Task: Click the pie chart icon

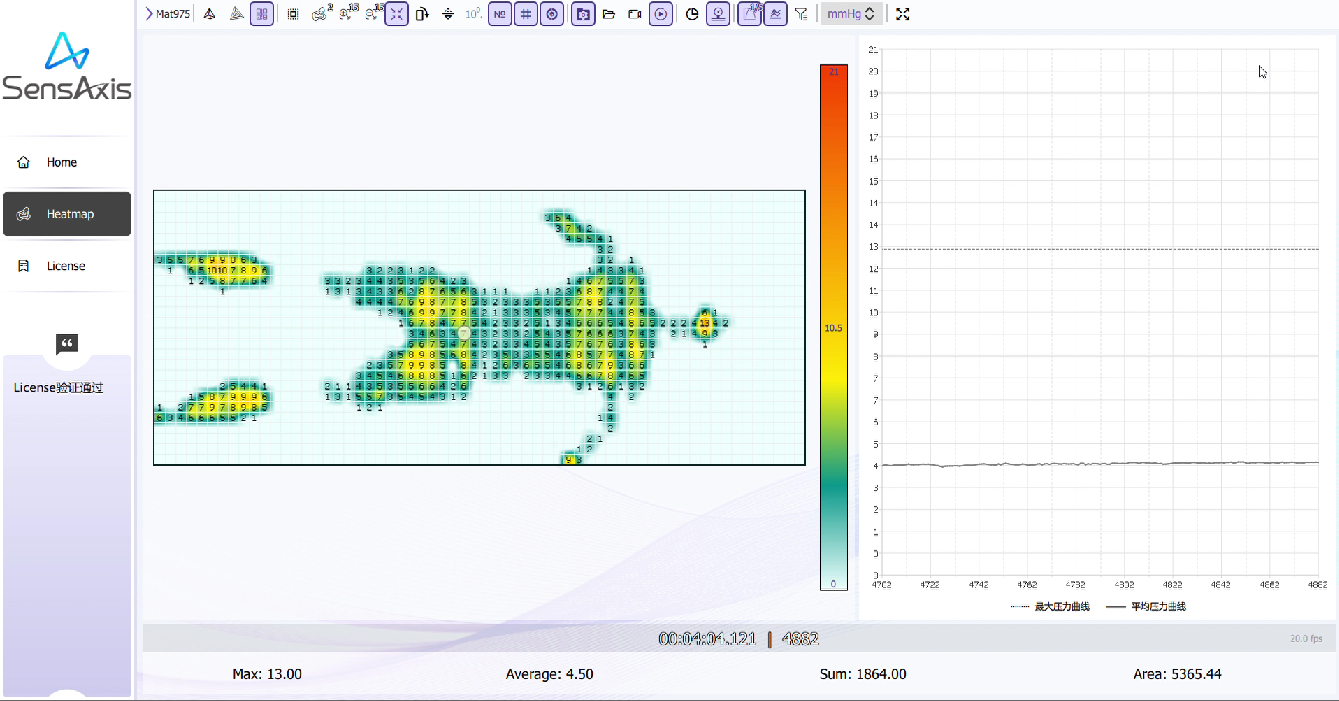Action: (692, 14)
